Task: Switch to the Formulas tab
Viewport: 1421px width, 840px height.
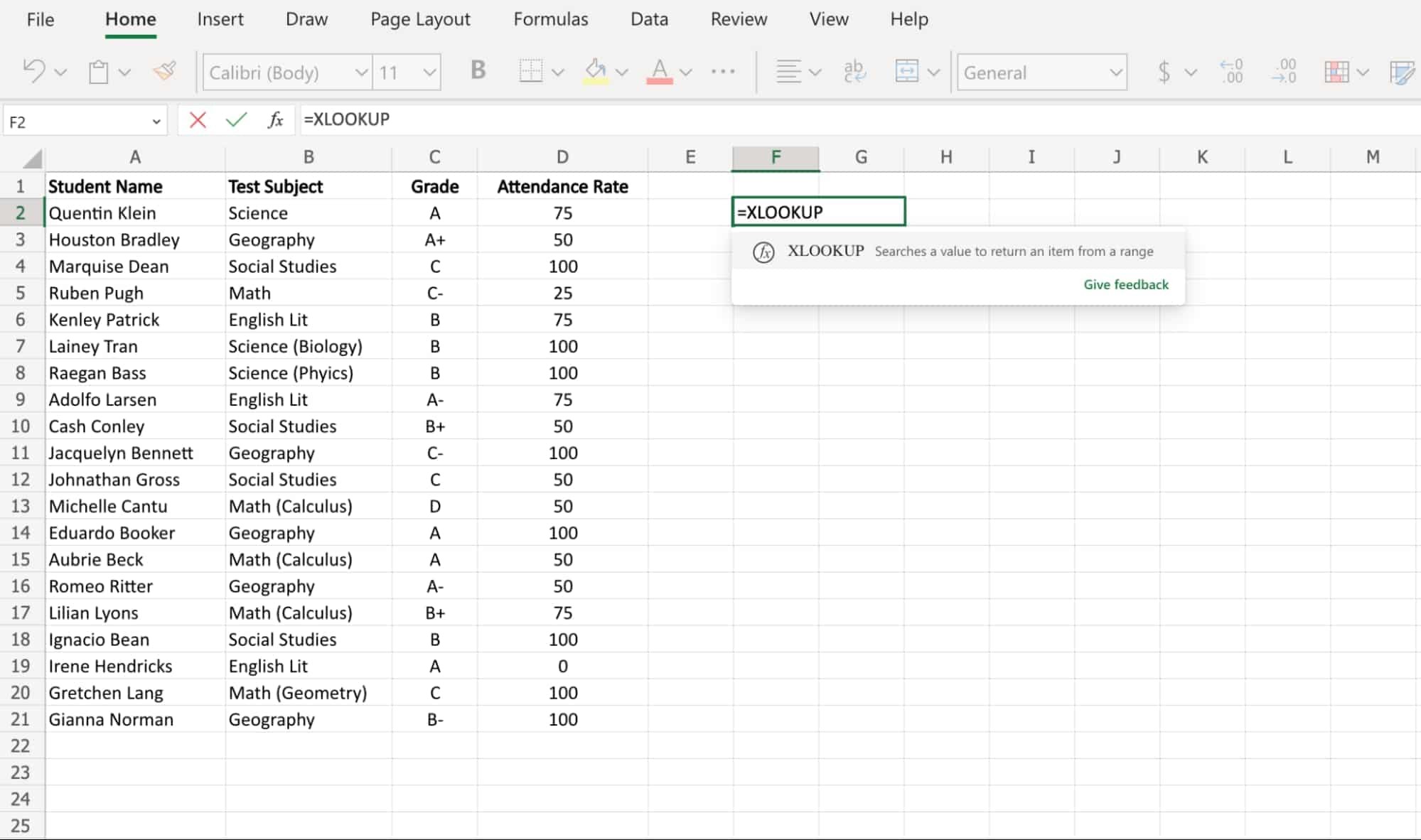Action: [550, 19]
